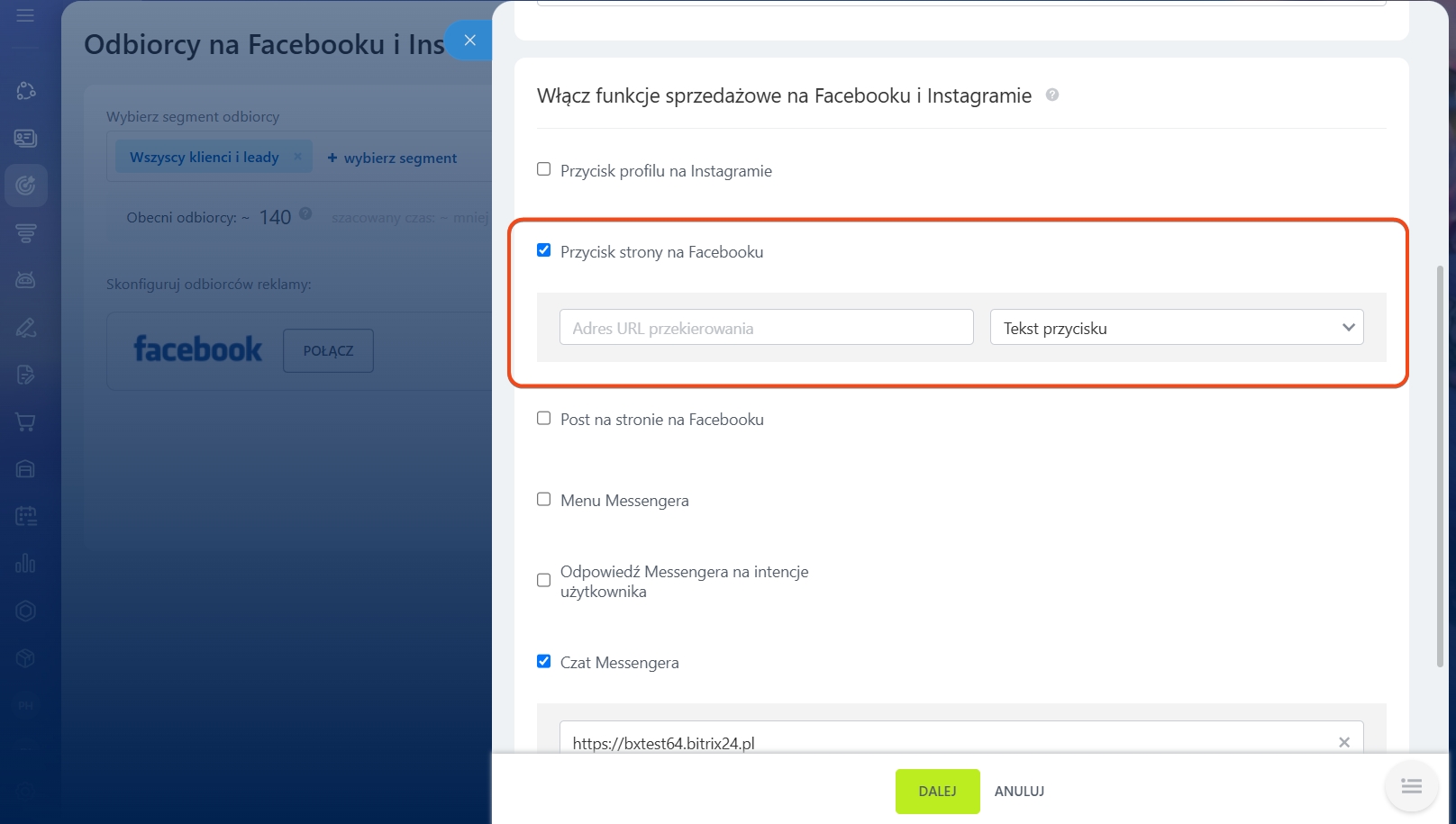Open the floating list menu button
1456x824 pixels.
point(1411,787)
